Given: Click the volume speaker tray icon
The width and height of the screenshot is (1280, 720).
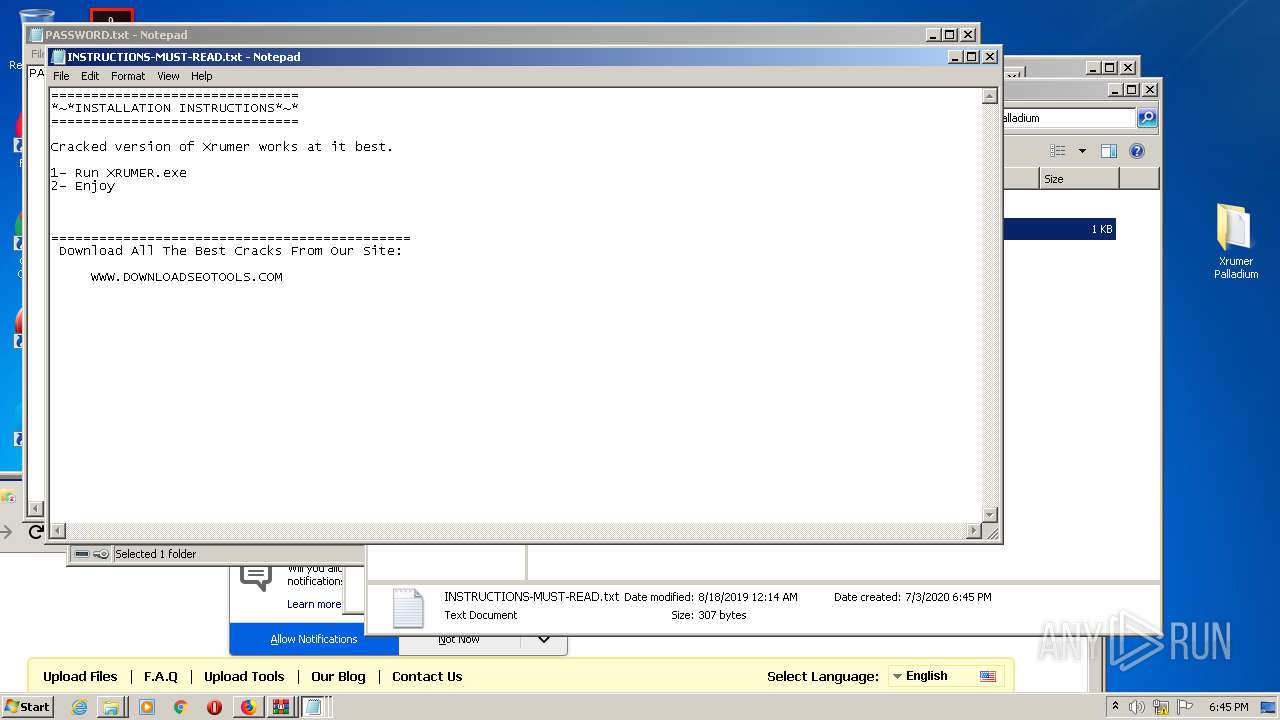Looking at the screenshot, I should point(1137,707).
